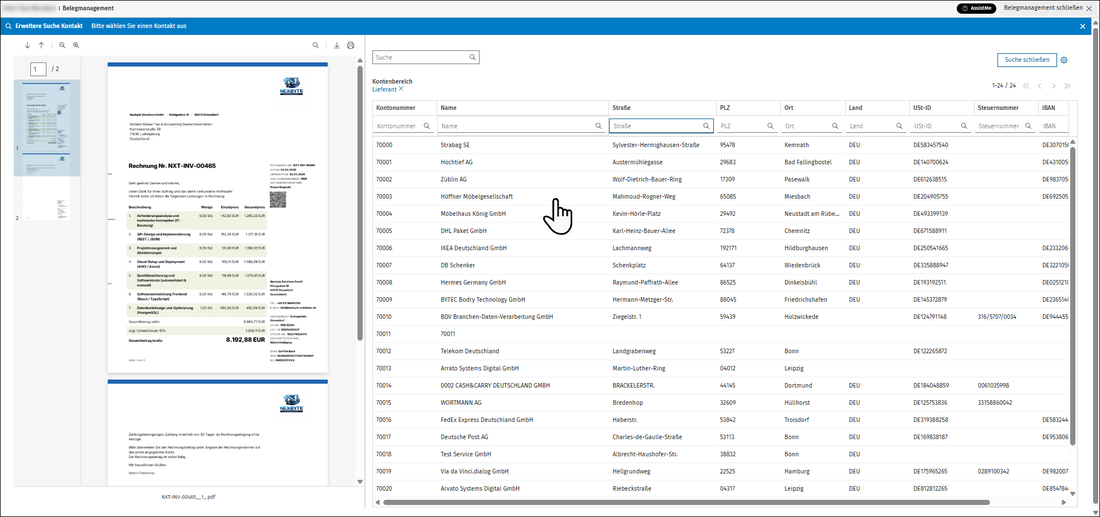1100x517 pixels.
Task: Click search icon in PLZ filter
Action: (x=770, y=126)
